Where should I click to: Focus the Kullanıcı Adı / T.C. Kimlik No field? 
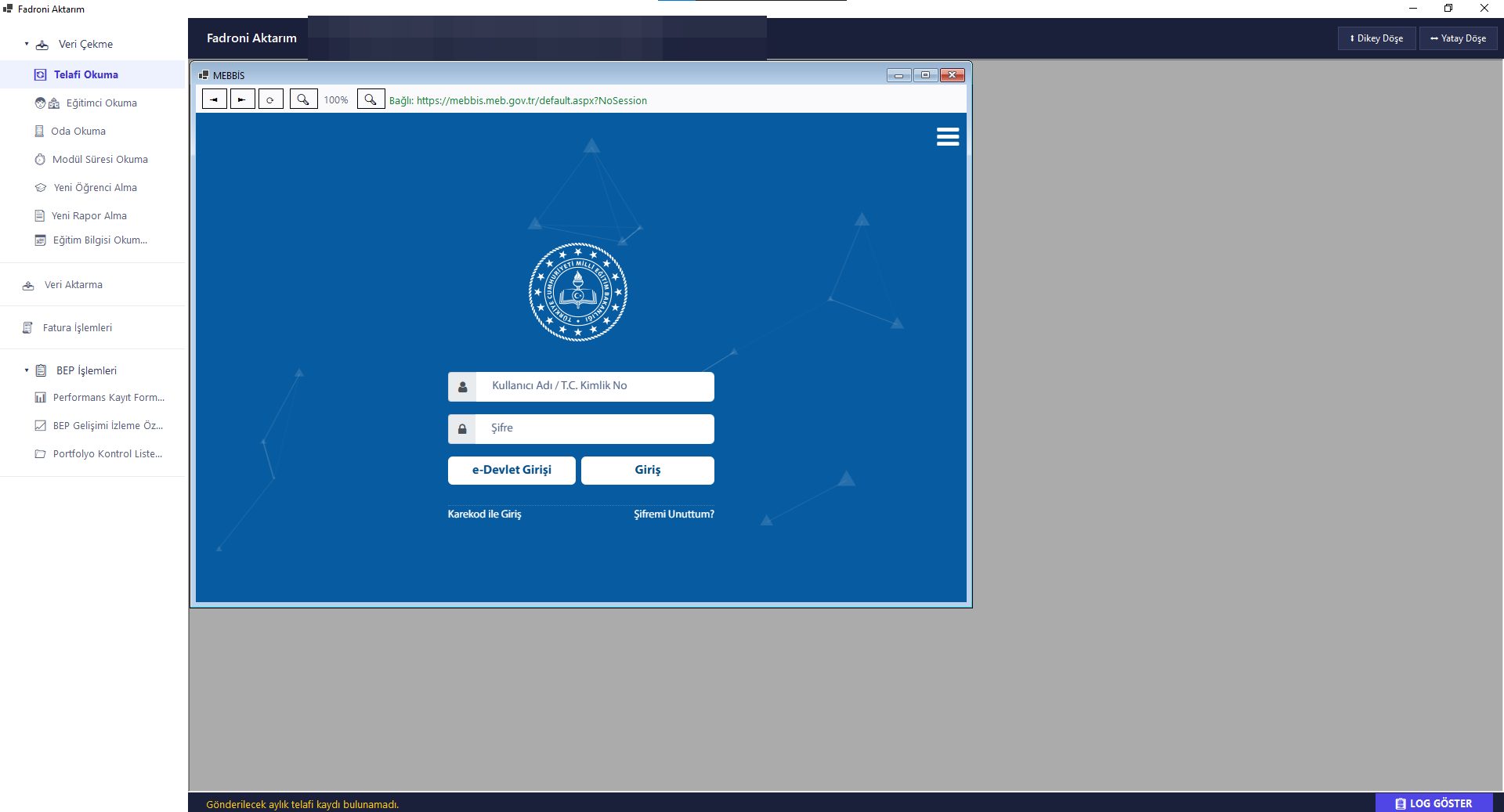click(x=581, y=386)
